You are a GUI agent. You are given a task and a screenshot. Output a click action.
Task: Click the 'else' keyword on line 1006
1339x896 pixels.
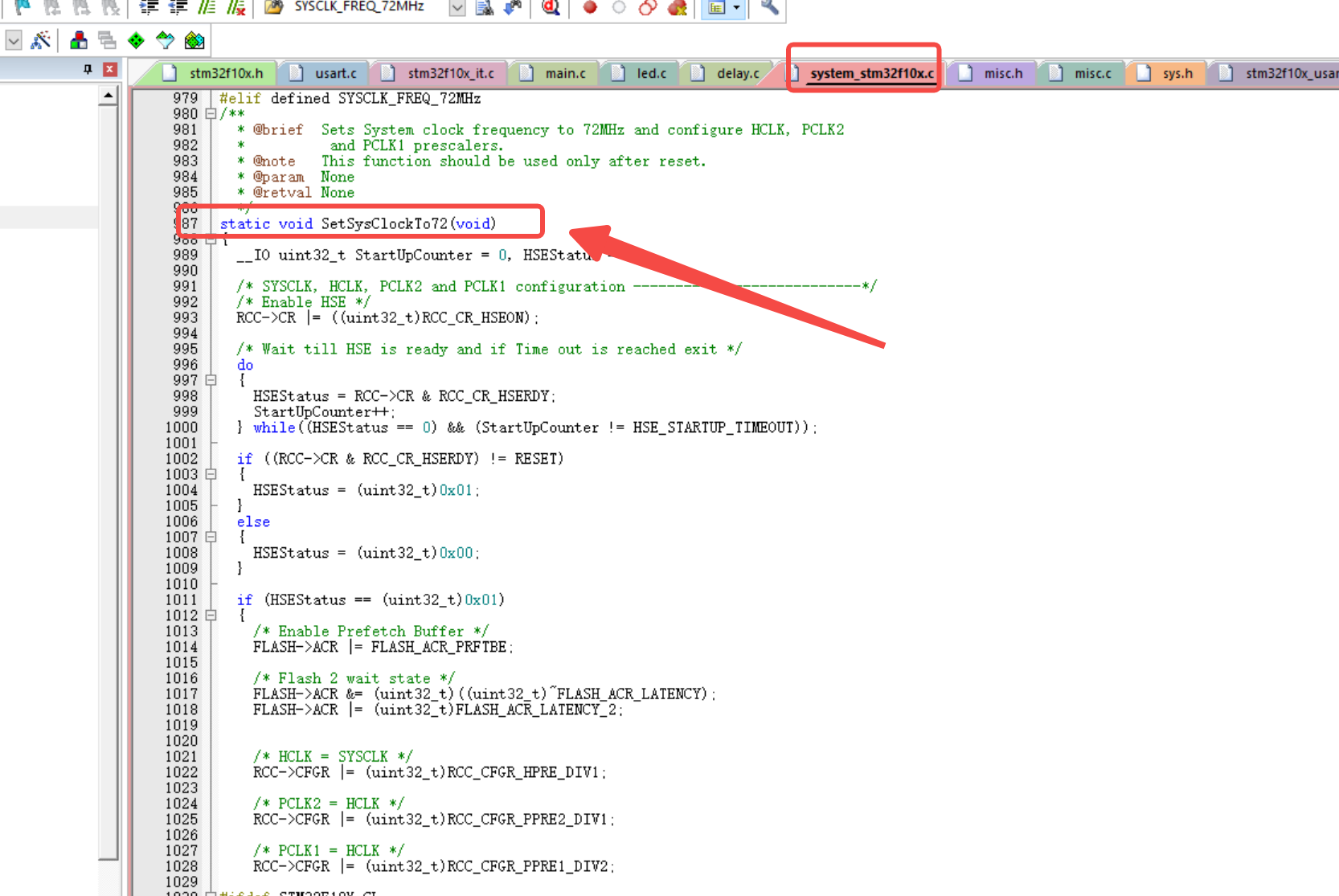tap(253, 522)
